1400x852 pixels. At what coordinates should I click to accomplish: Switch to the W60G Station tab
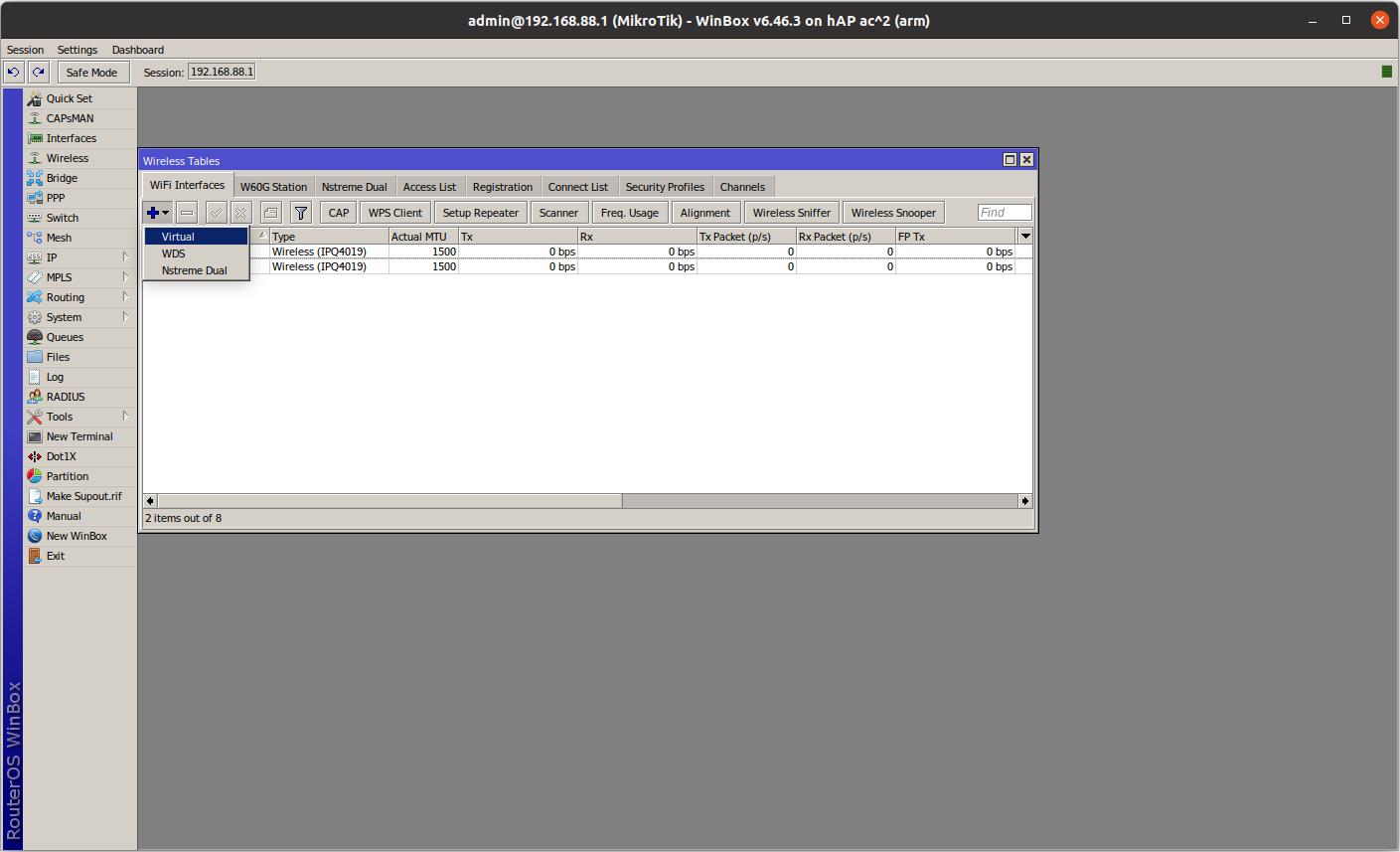coord(273,187)
